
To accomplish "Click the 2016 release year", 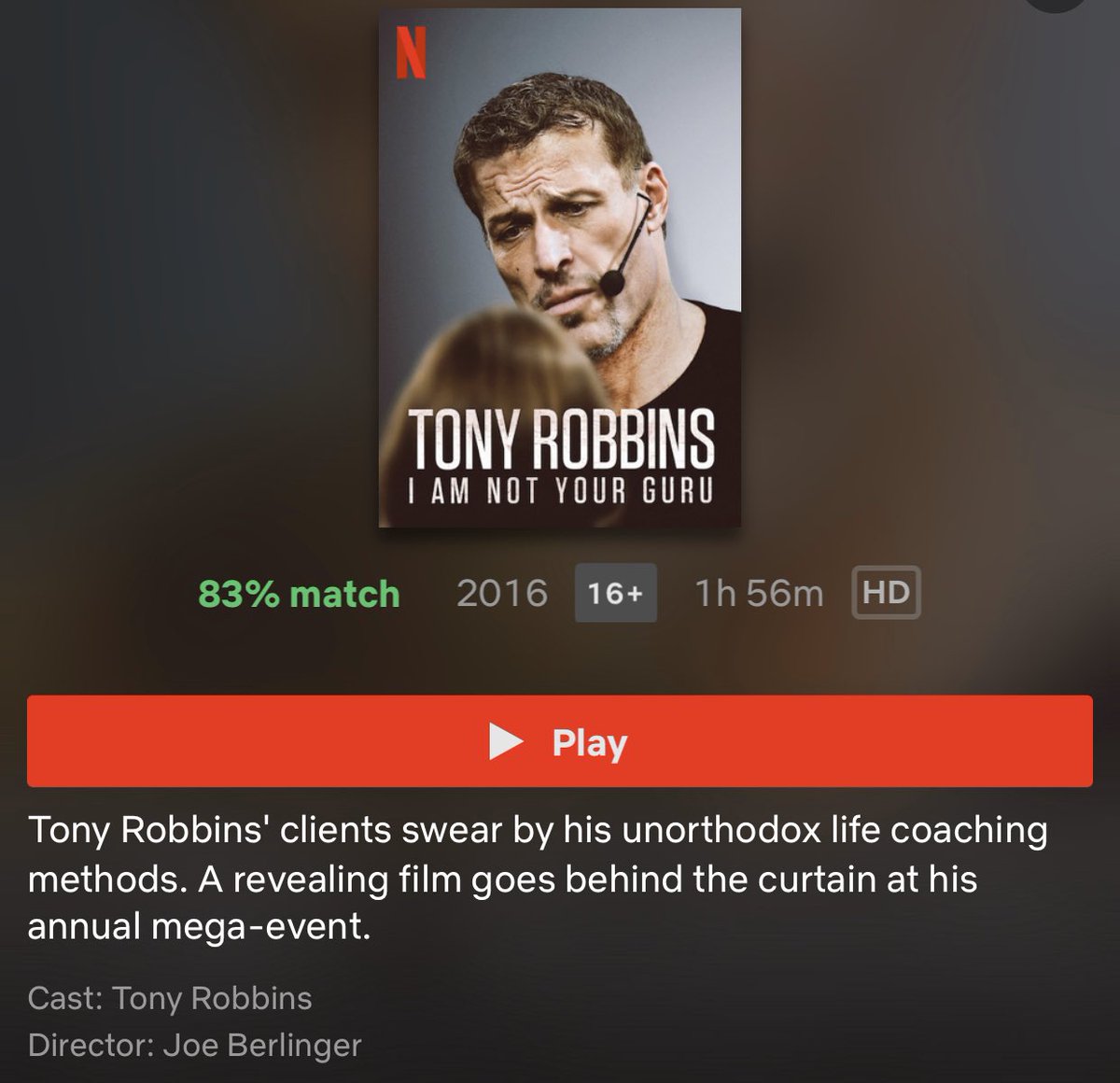I will 502,593.
